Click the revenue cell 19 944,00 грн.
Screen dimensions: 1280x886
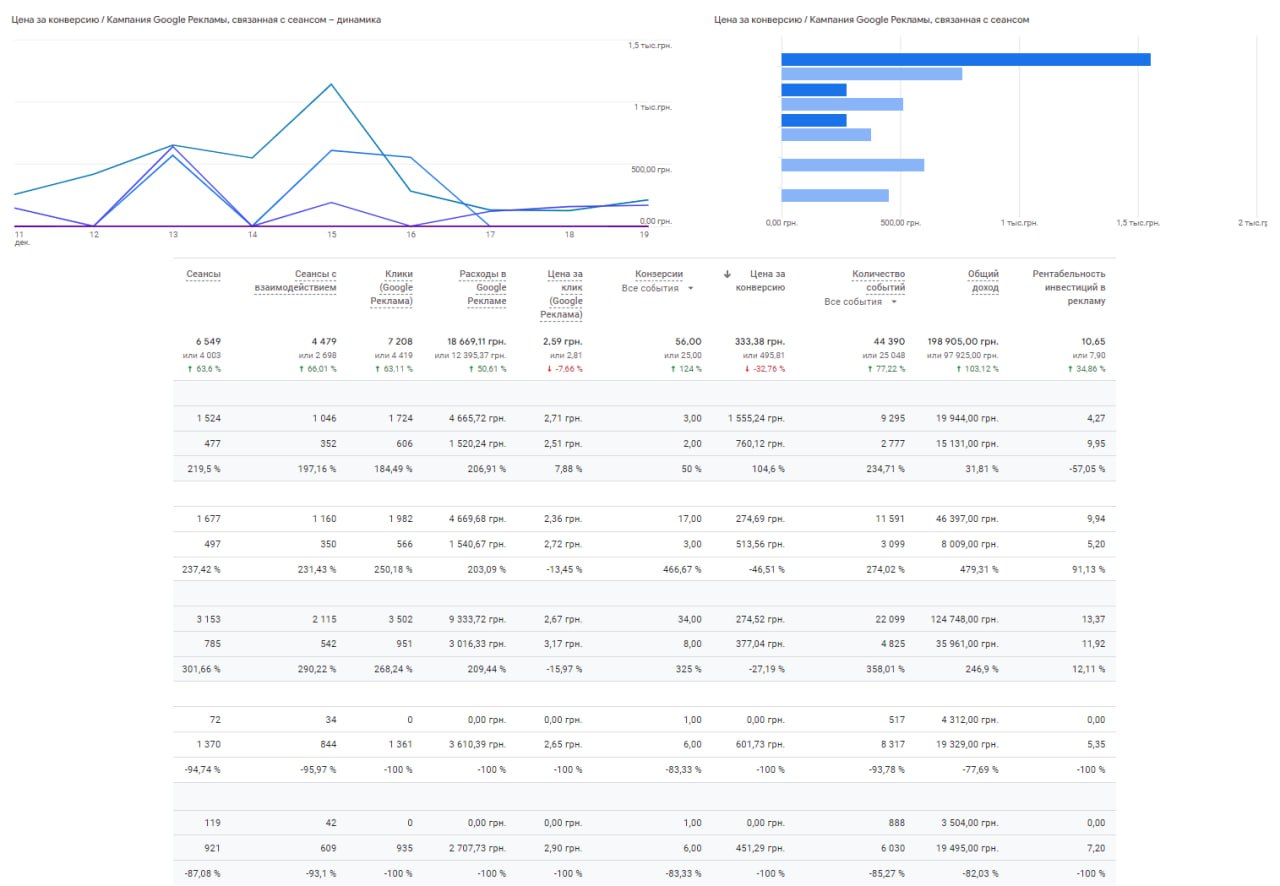(967, 418)
